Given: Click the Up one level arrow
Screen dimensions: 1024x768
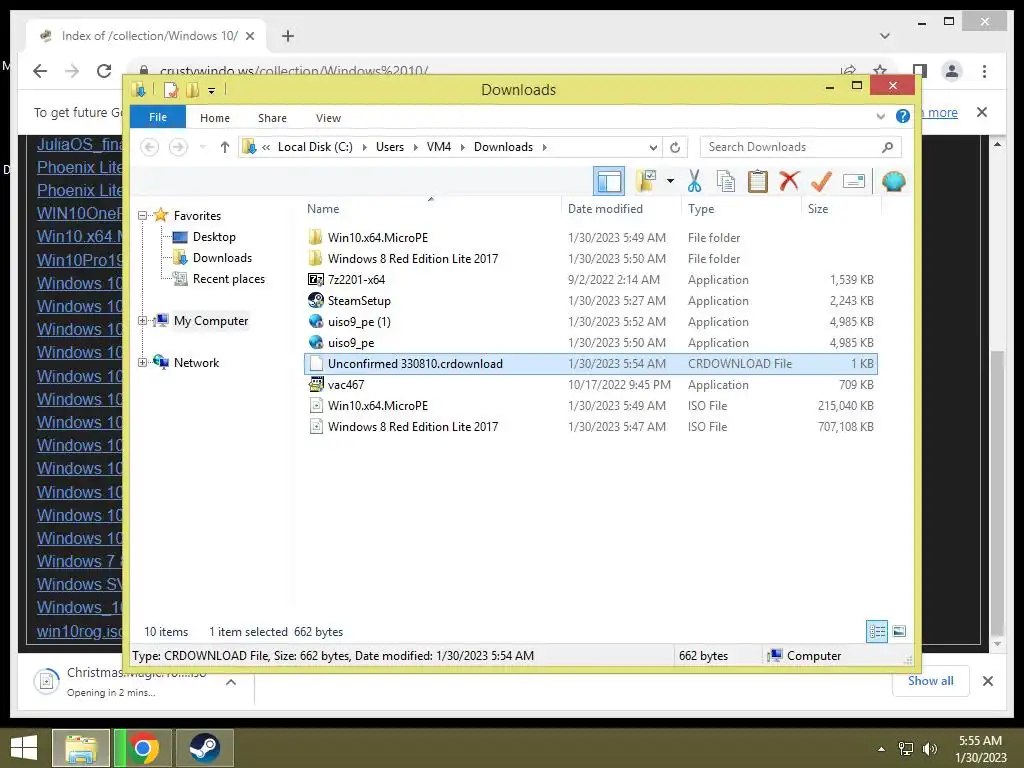Looking at the screenshot, I should 225,148.
